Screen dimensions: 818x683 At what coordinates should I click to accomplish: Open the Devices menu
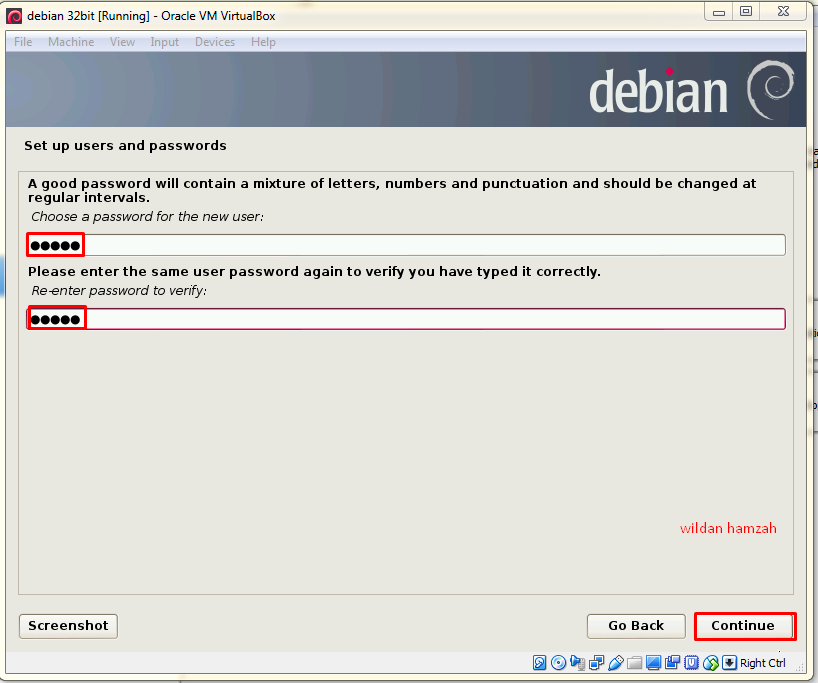[215, 42]
